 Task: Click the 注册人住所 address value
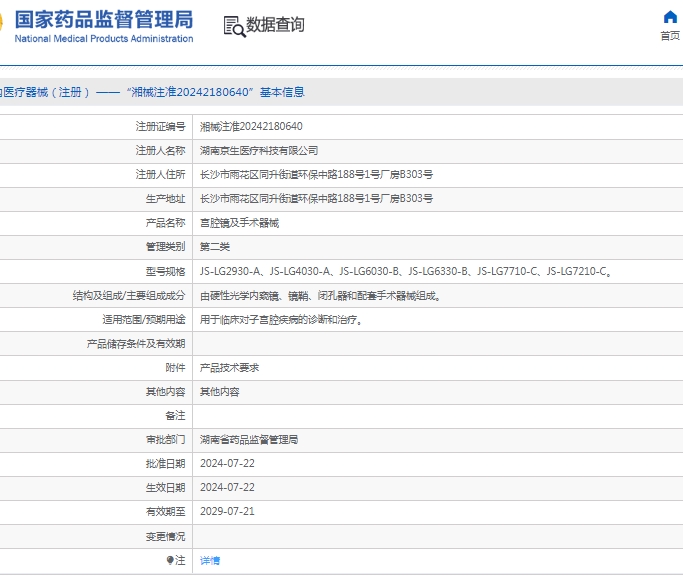316,174
